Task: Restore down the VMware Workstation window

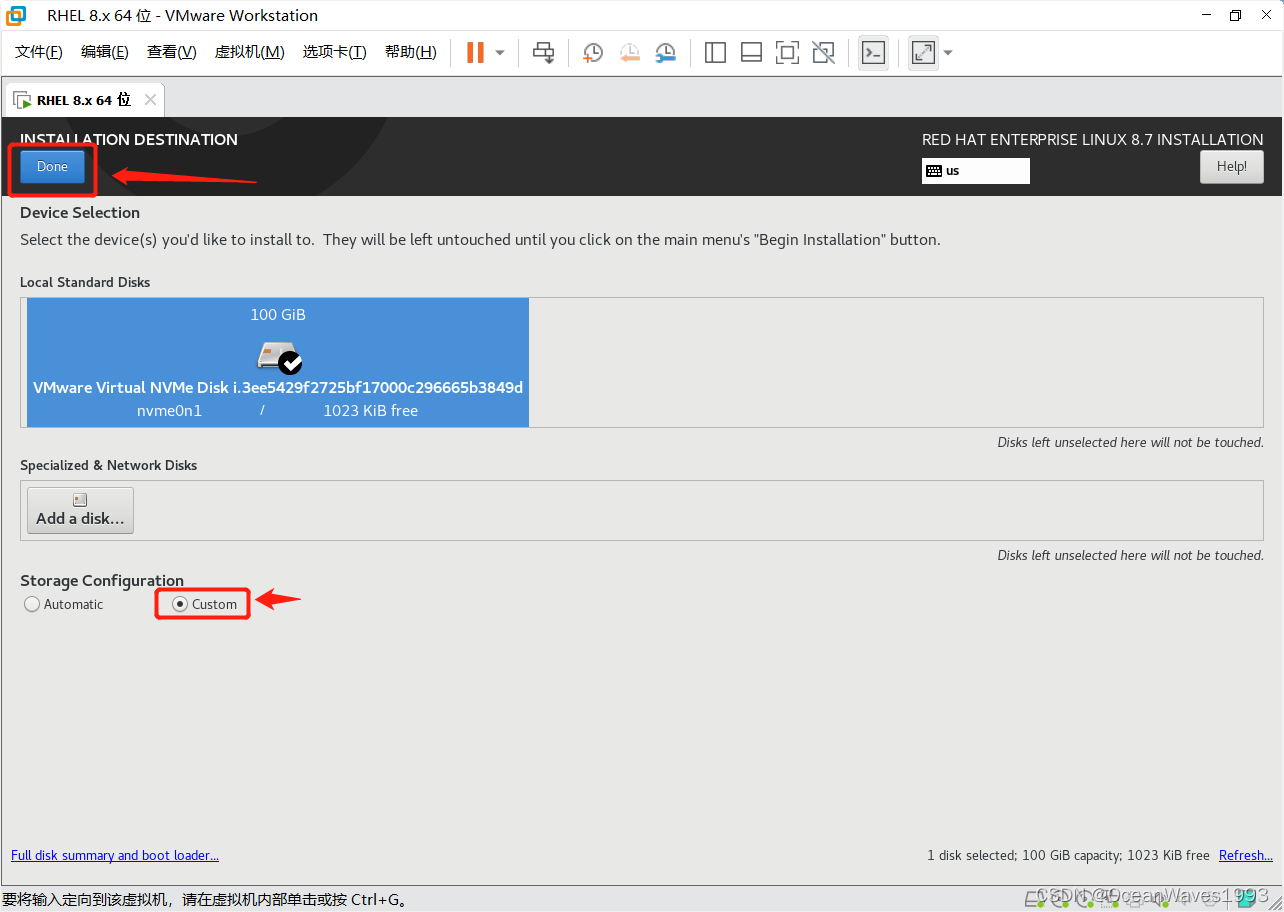Action: tap(1235, 16)
